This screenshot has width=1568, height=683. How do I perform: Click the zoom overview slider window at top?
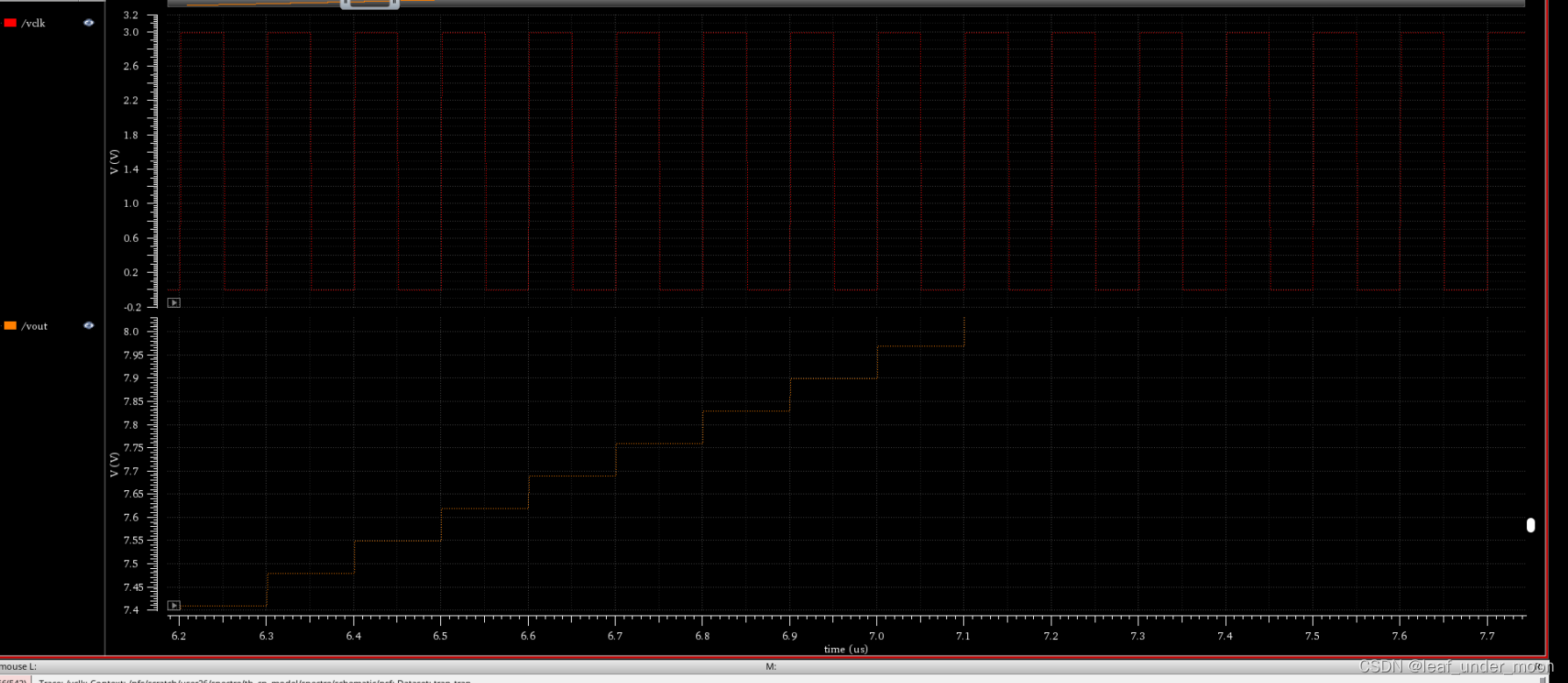point(369,4)
